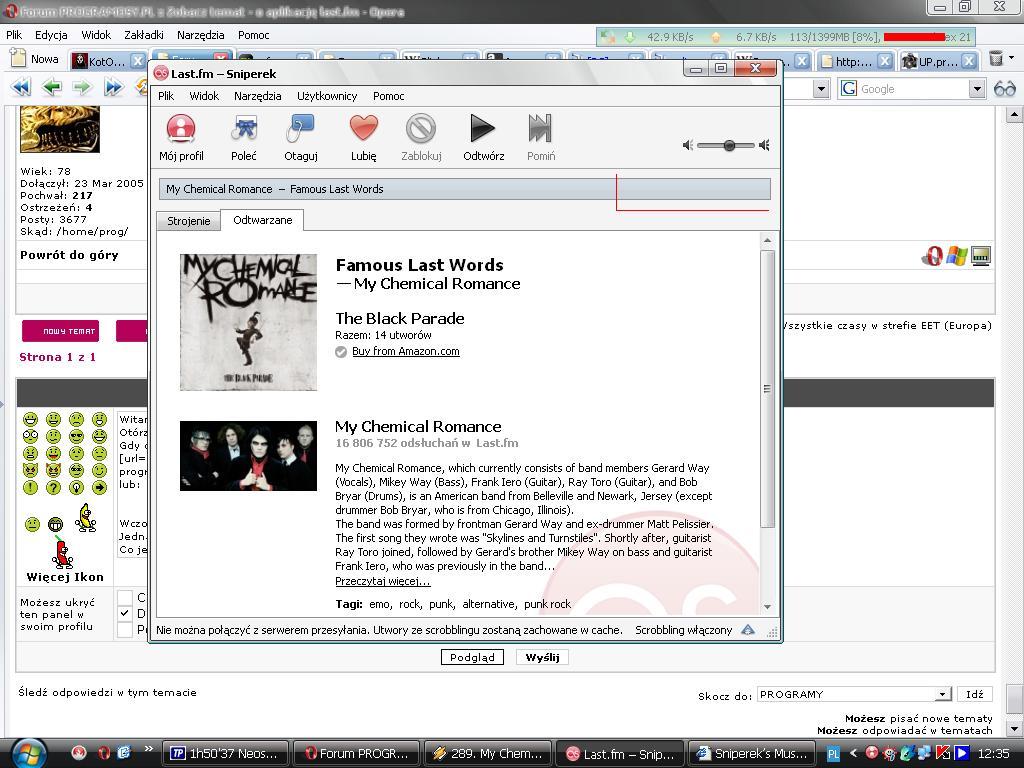Click scrobbling status icon in status bar

coord(748,630)
